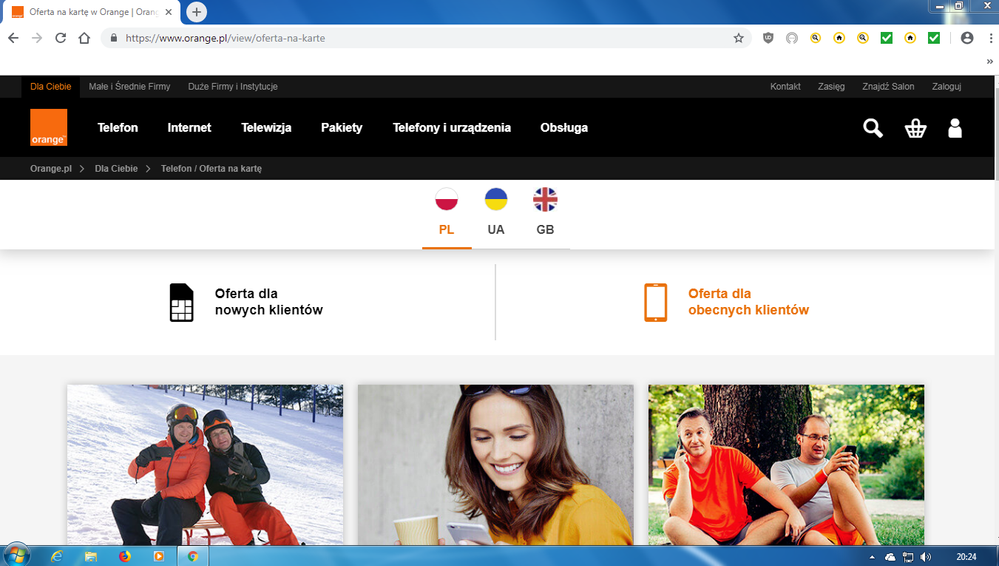
Task: Click the Znajdź Salon link
Action: click(888, 87)
